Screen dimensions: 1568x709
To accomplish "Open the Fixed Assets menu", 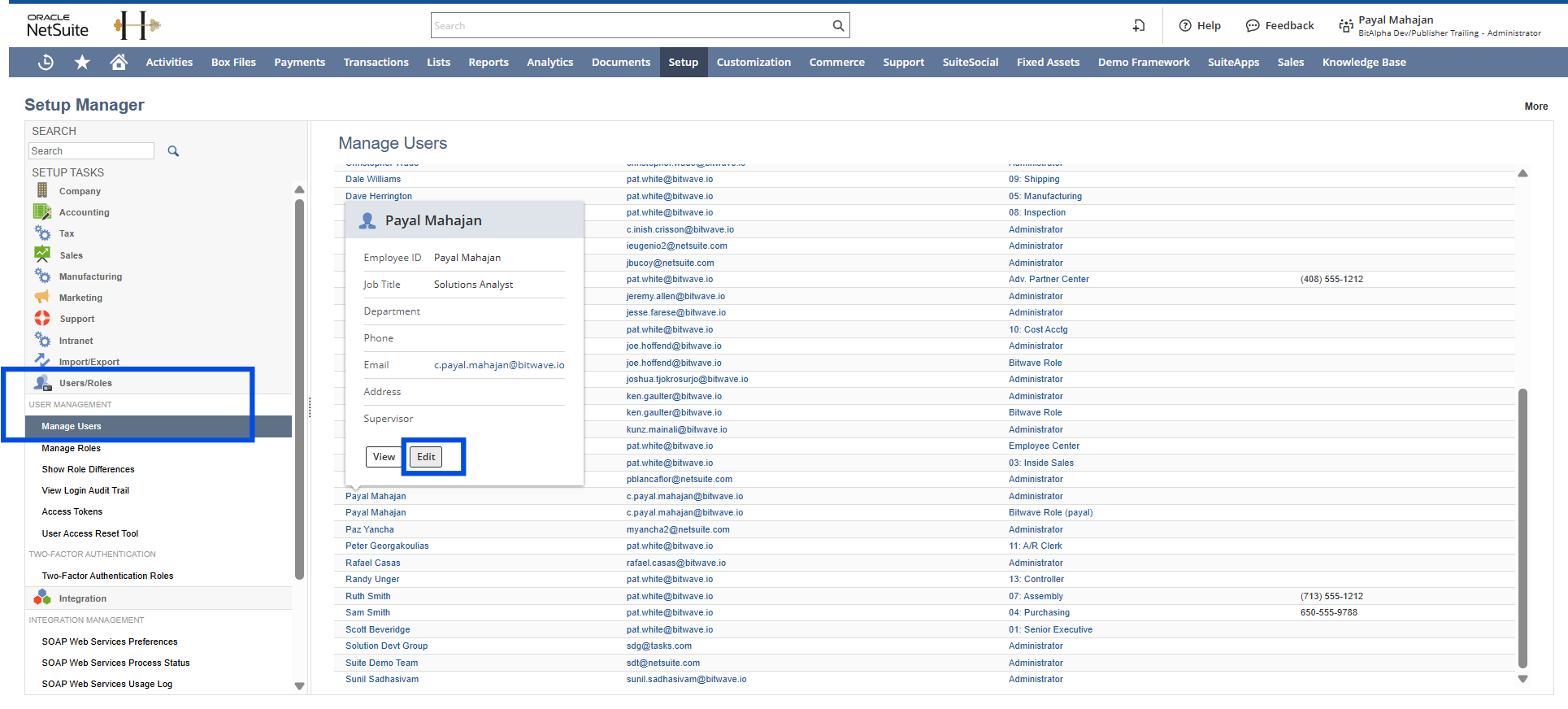I will point(1048,62).
